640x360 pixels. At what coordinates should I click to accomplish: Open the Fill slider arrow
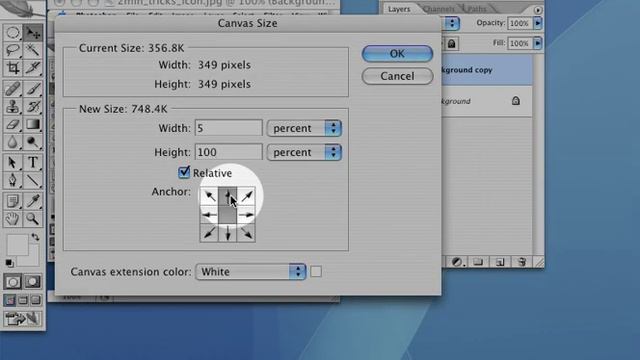click(x=538, y=43)
